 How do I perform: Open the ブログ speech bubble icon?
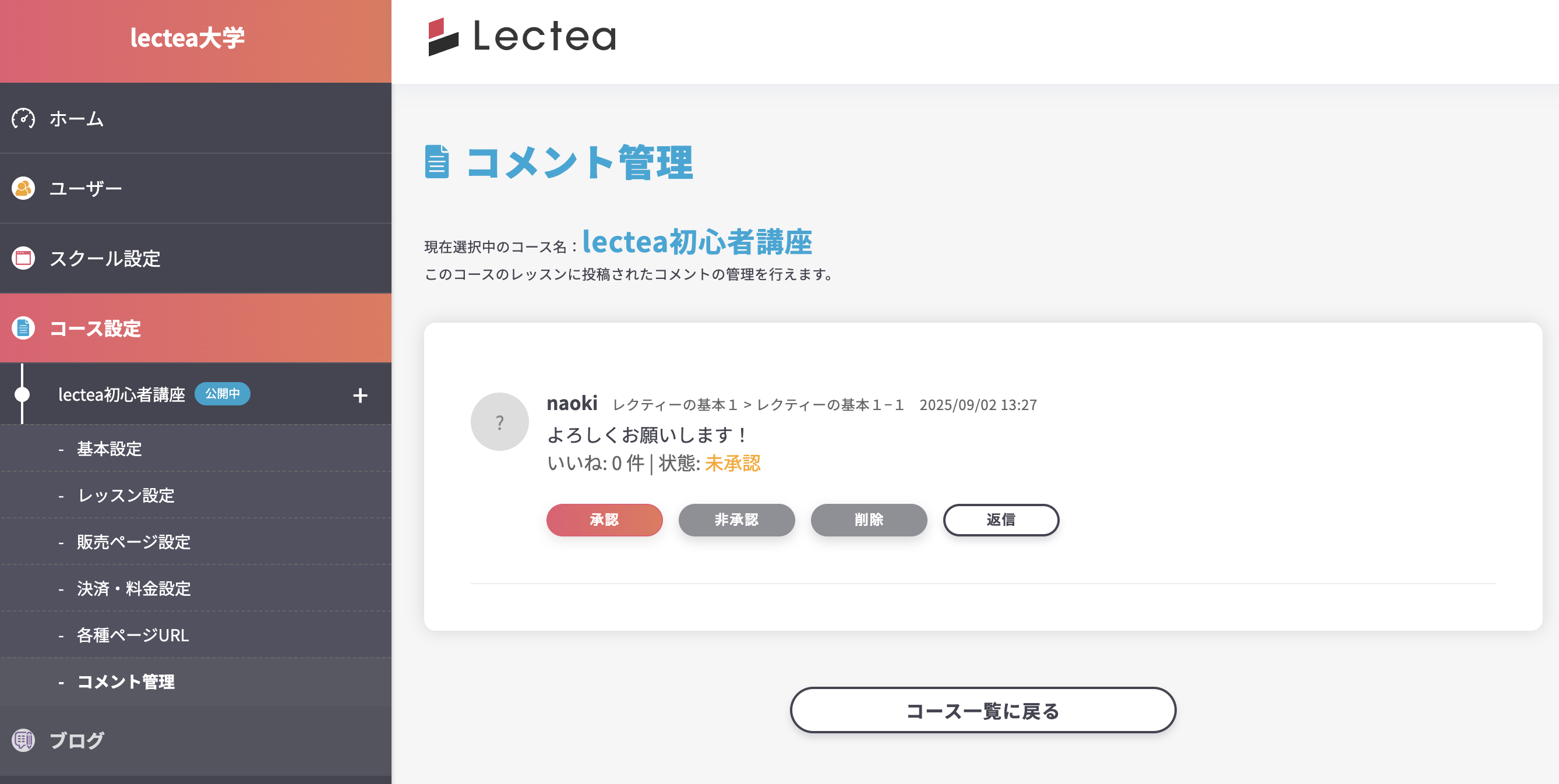coord(23,739)
